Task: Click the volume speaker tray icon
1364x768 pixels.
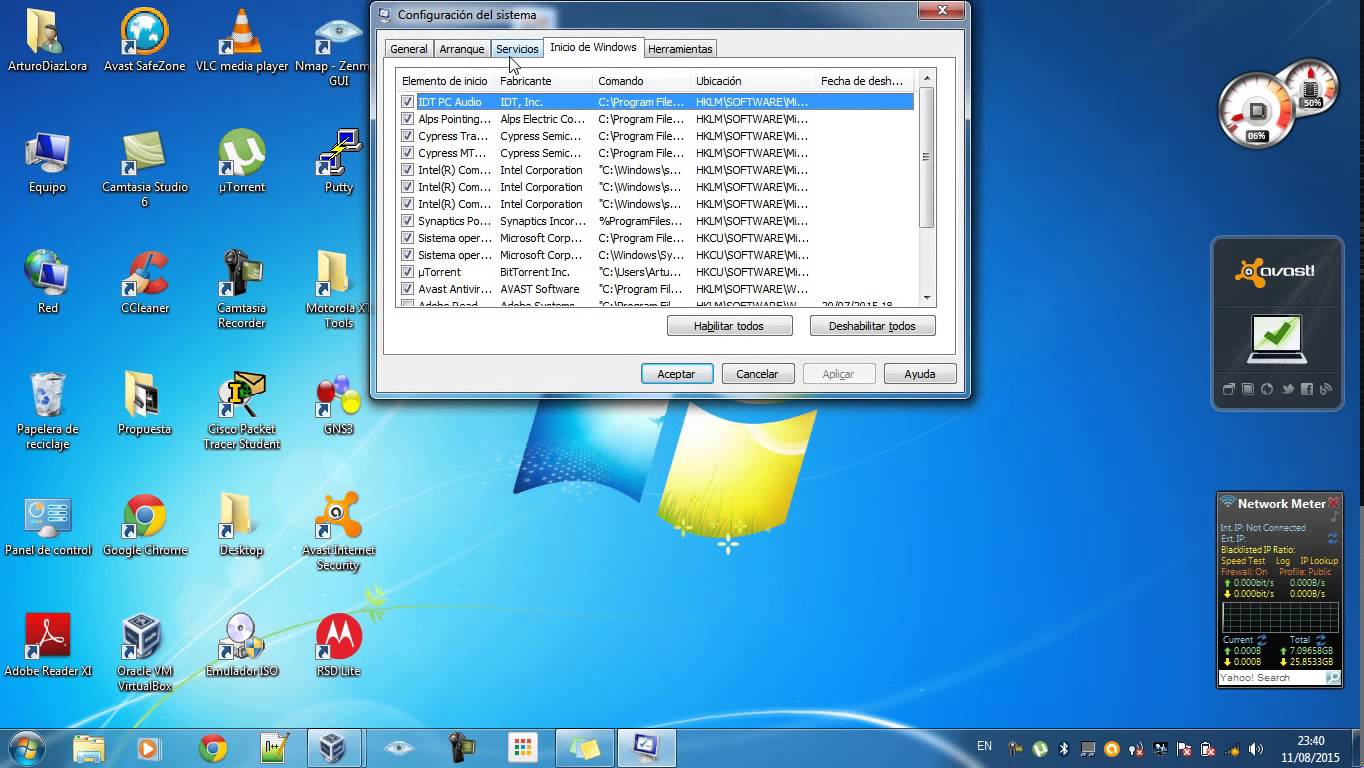Action: [x=1258, y=748]
